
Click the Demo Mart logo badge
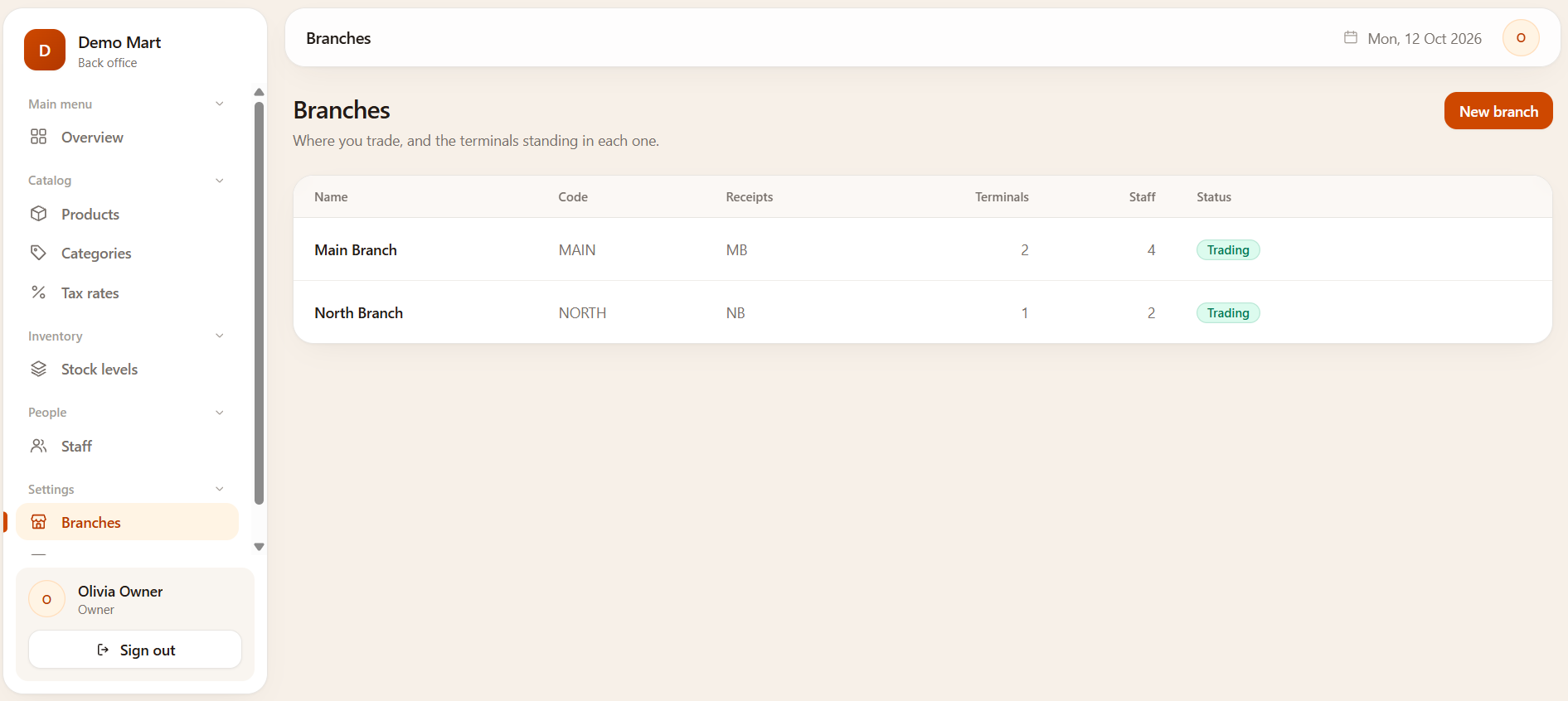[x=45, y=50]
